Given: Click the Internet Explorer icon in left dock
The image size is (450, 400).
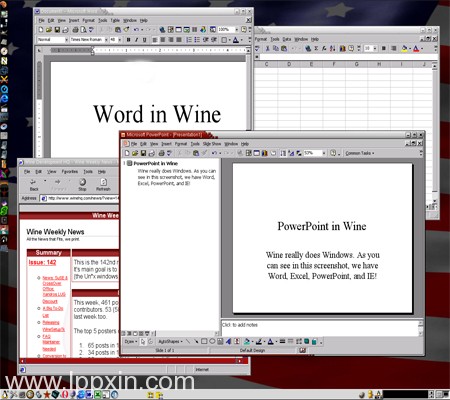Looking at the screenshot, I should [4, 99].
